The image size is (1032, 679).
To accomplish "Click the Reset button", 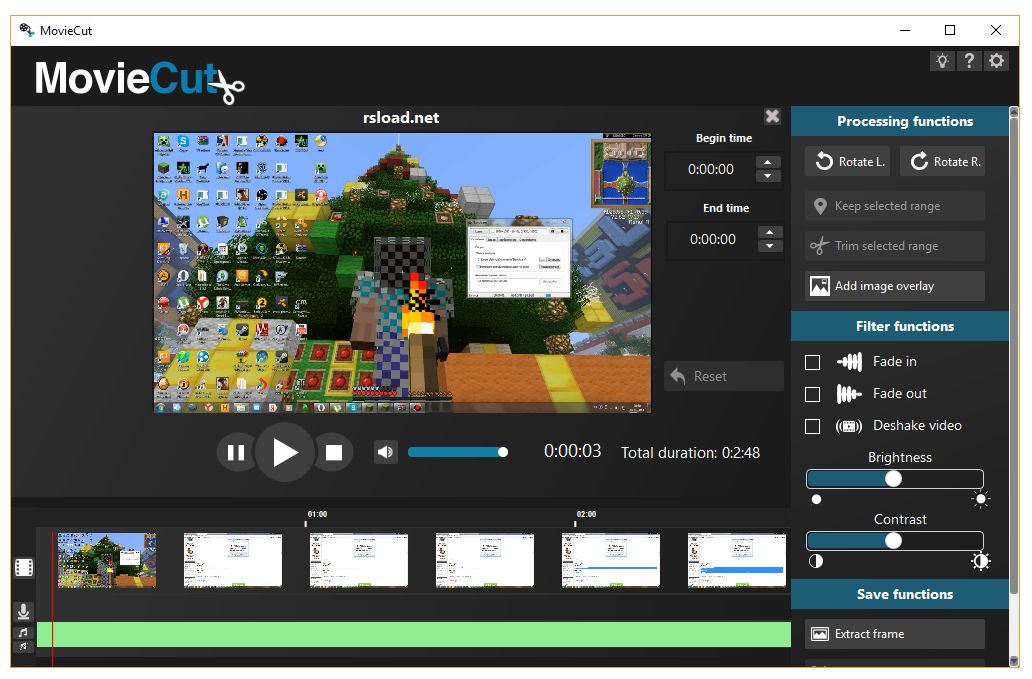I will click(x=723, y=376).
